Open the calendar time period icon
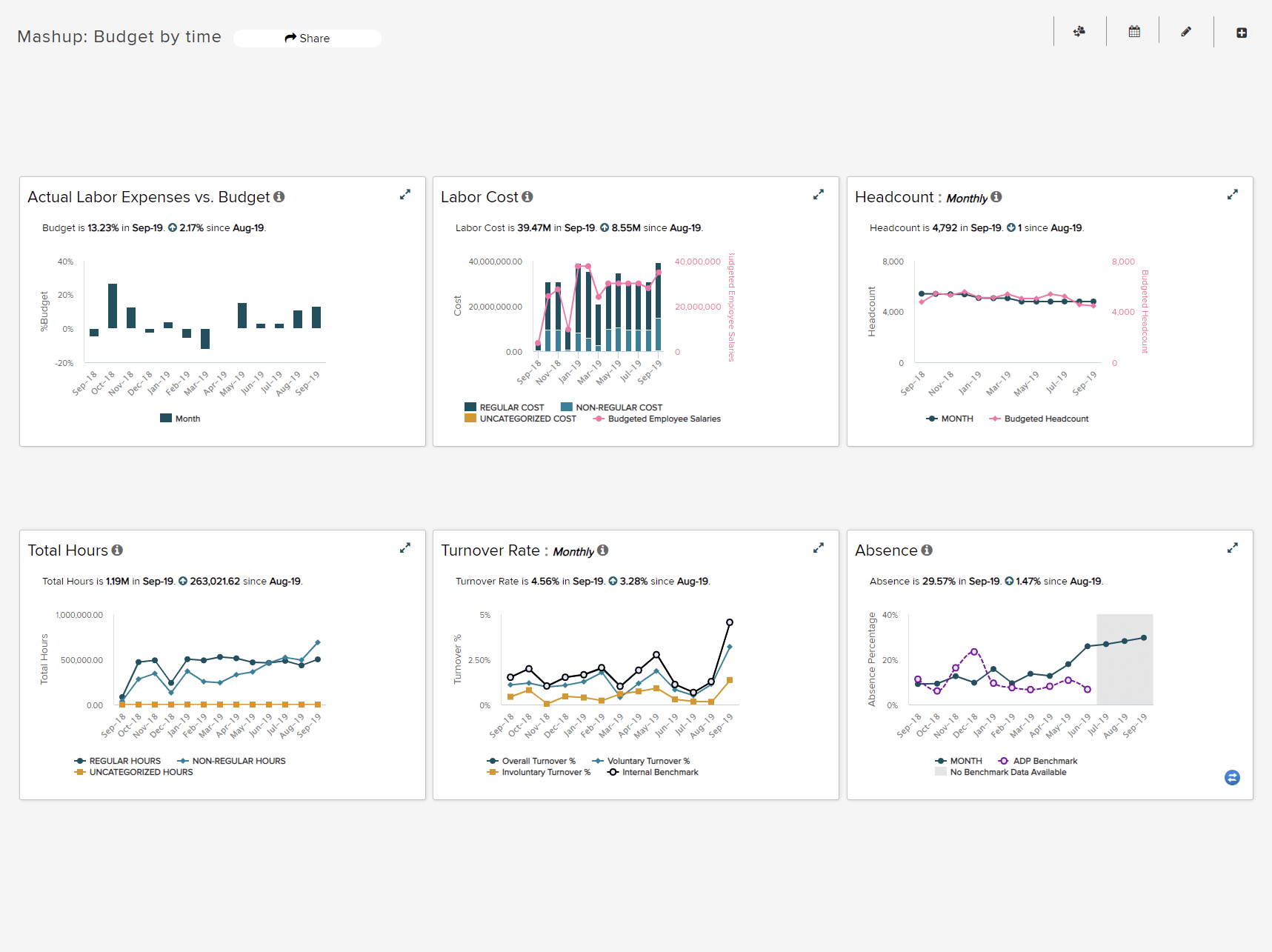This screenshot has height=952, width=1272. [x=1133, y=30]
